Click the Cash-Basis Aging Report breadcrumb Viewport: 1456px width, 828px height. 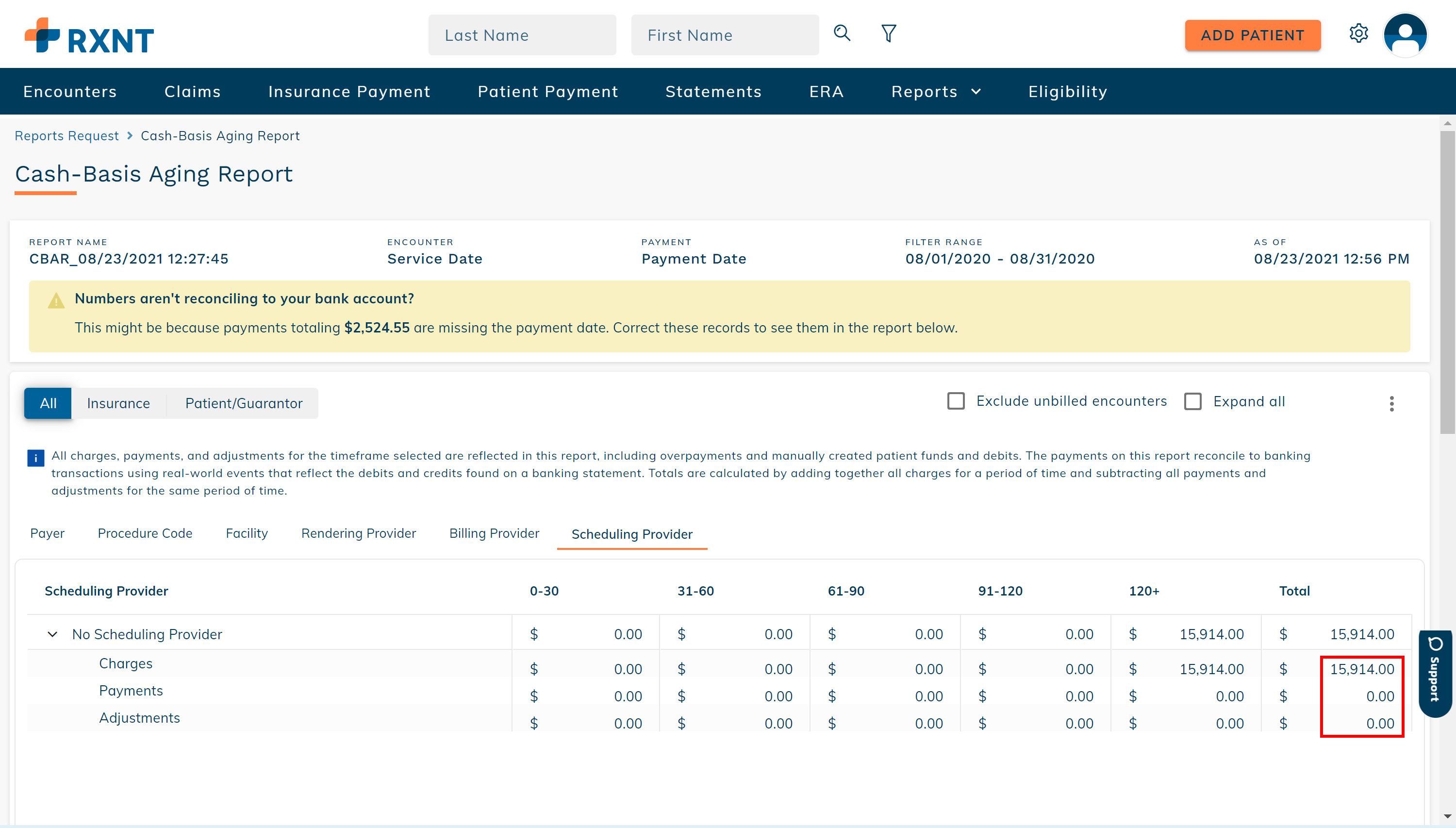pyautogui.click(x=220, y=136)
